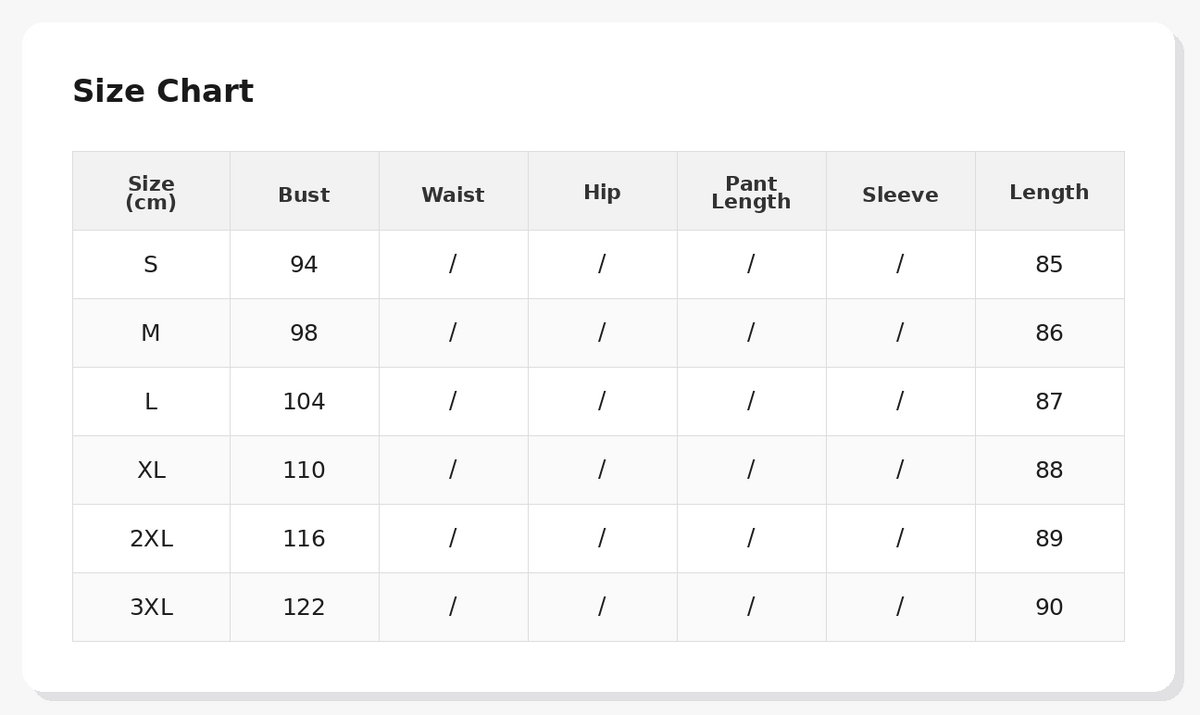Click the Hip column header
This screenshot has height=715, width=1200.
[x=602, y=193]
